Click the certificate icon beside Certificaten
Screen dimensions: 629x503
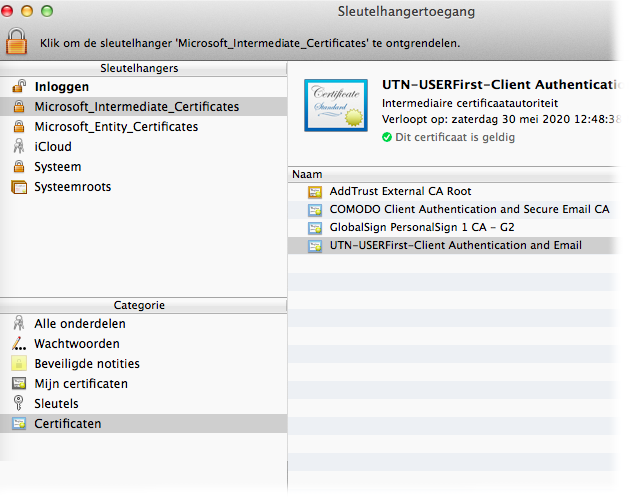point(19,424)
